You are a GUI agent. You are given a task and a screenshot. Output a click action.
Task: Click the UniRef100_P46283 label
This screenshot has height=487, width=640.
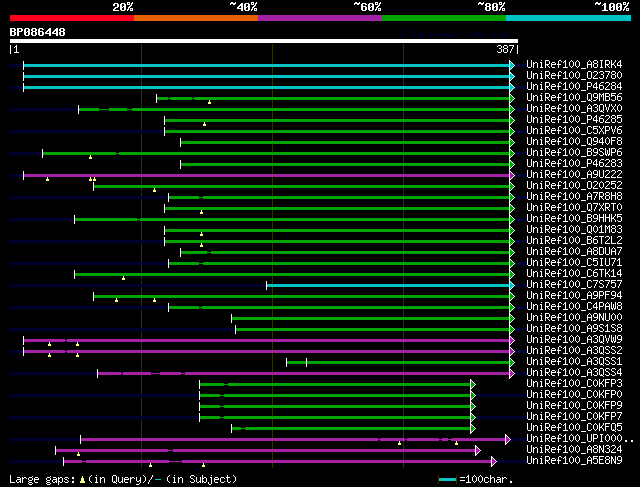574,164
